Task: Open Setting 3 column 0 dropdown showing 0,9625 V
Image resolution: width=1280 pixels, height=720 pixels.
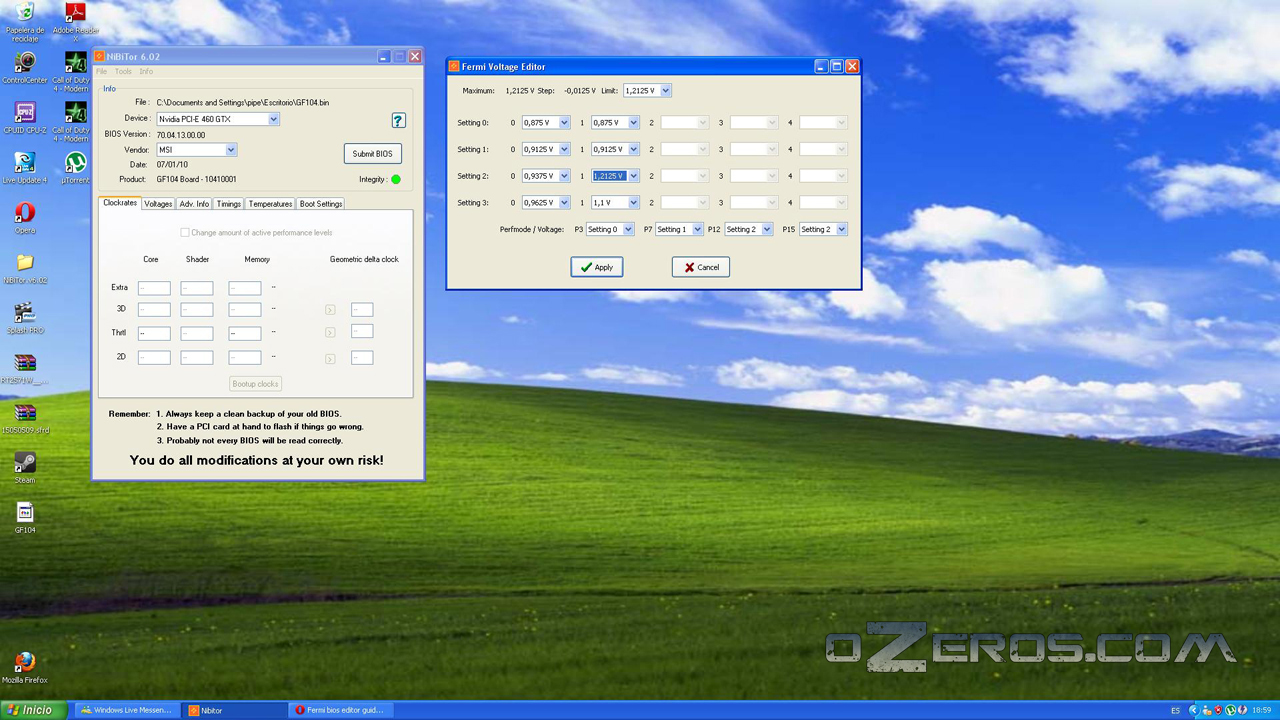Action: 564,203
